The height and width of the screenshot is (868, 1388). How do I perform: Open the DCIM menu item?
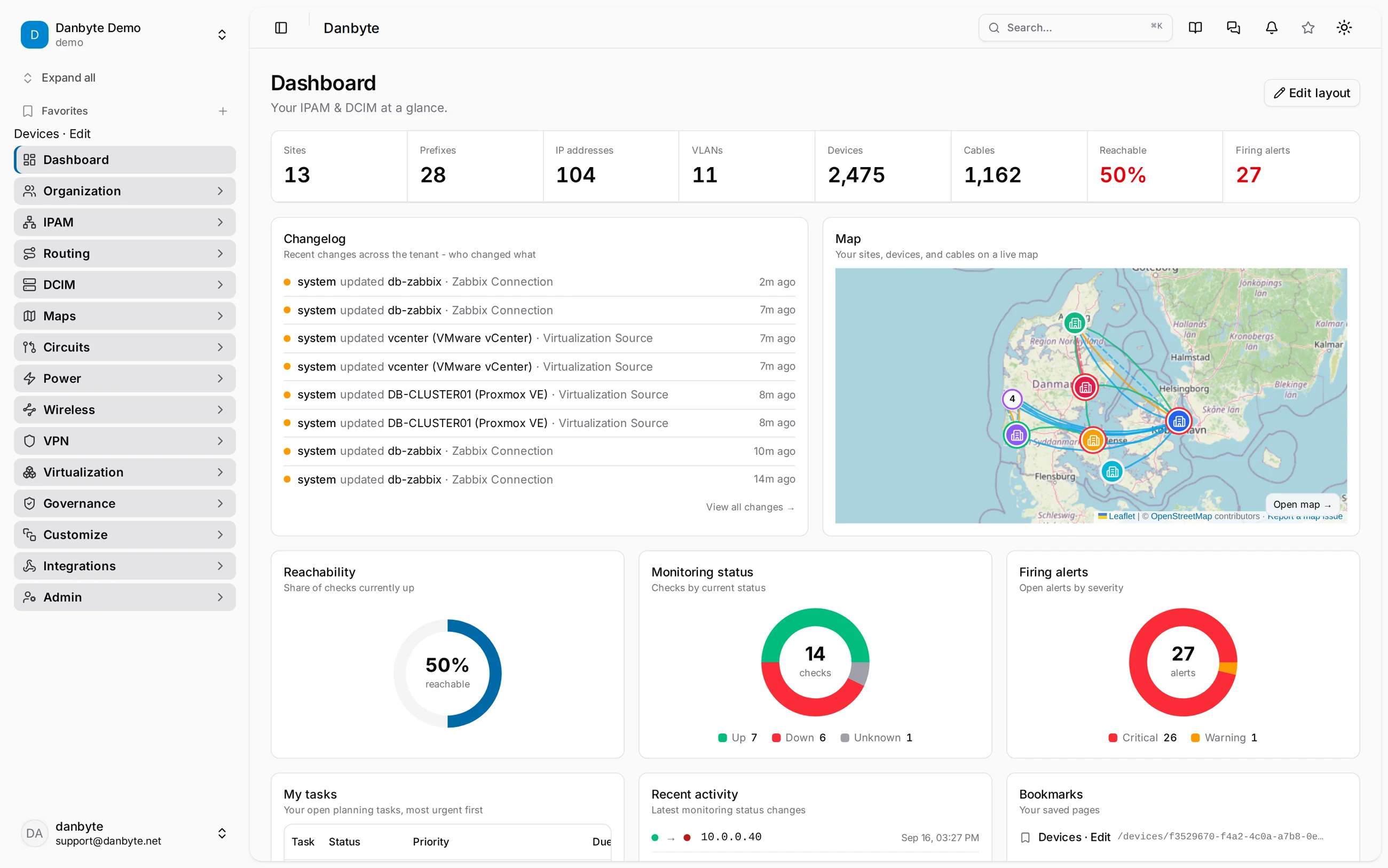coord(124,285)
